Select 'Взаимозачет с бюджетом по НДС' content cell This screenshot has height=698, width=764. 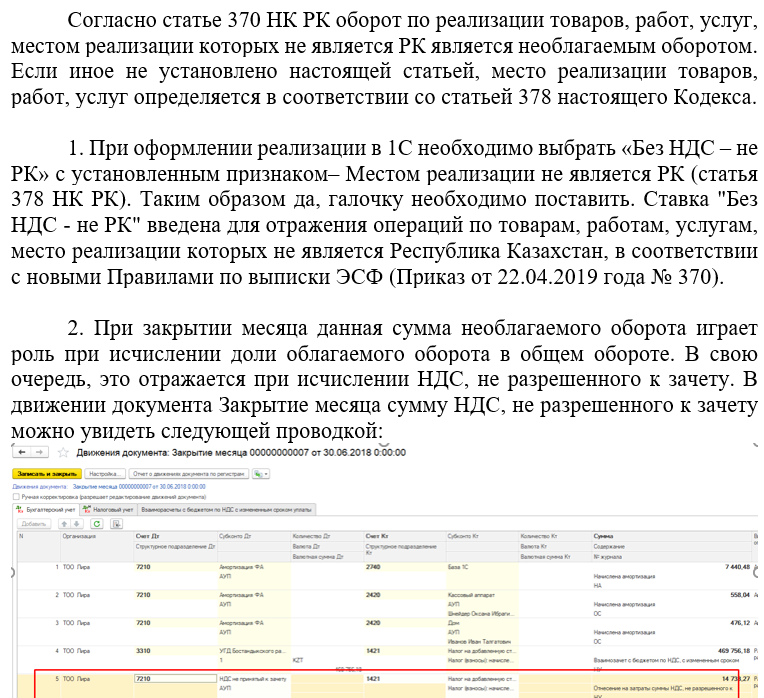point(666,660)
